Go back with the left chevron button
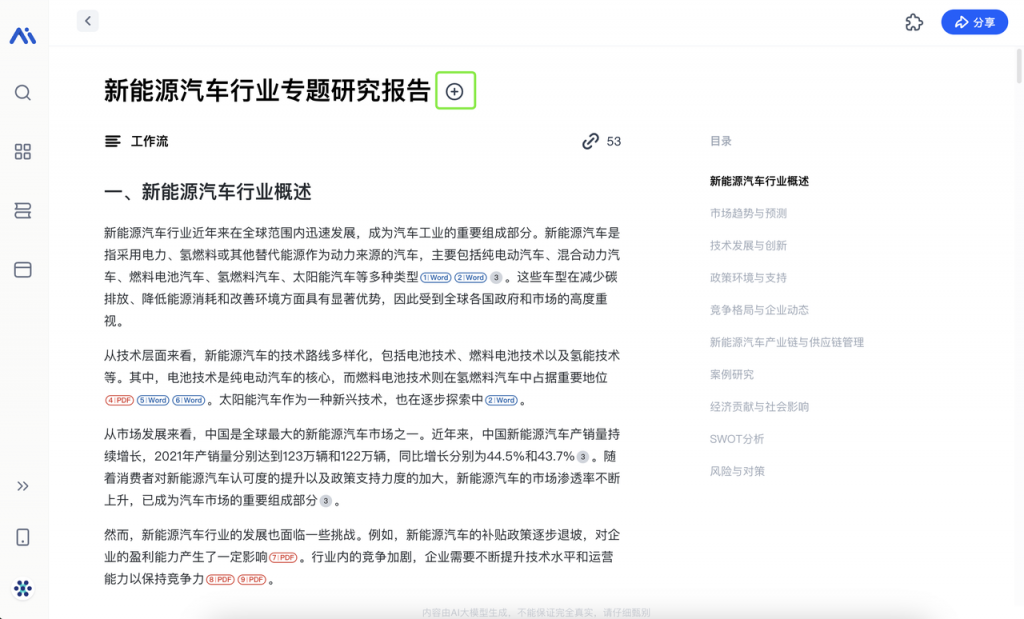Screen dimensions: 1024x619 (x=88, y=21)
